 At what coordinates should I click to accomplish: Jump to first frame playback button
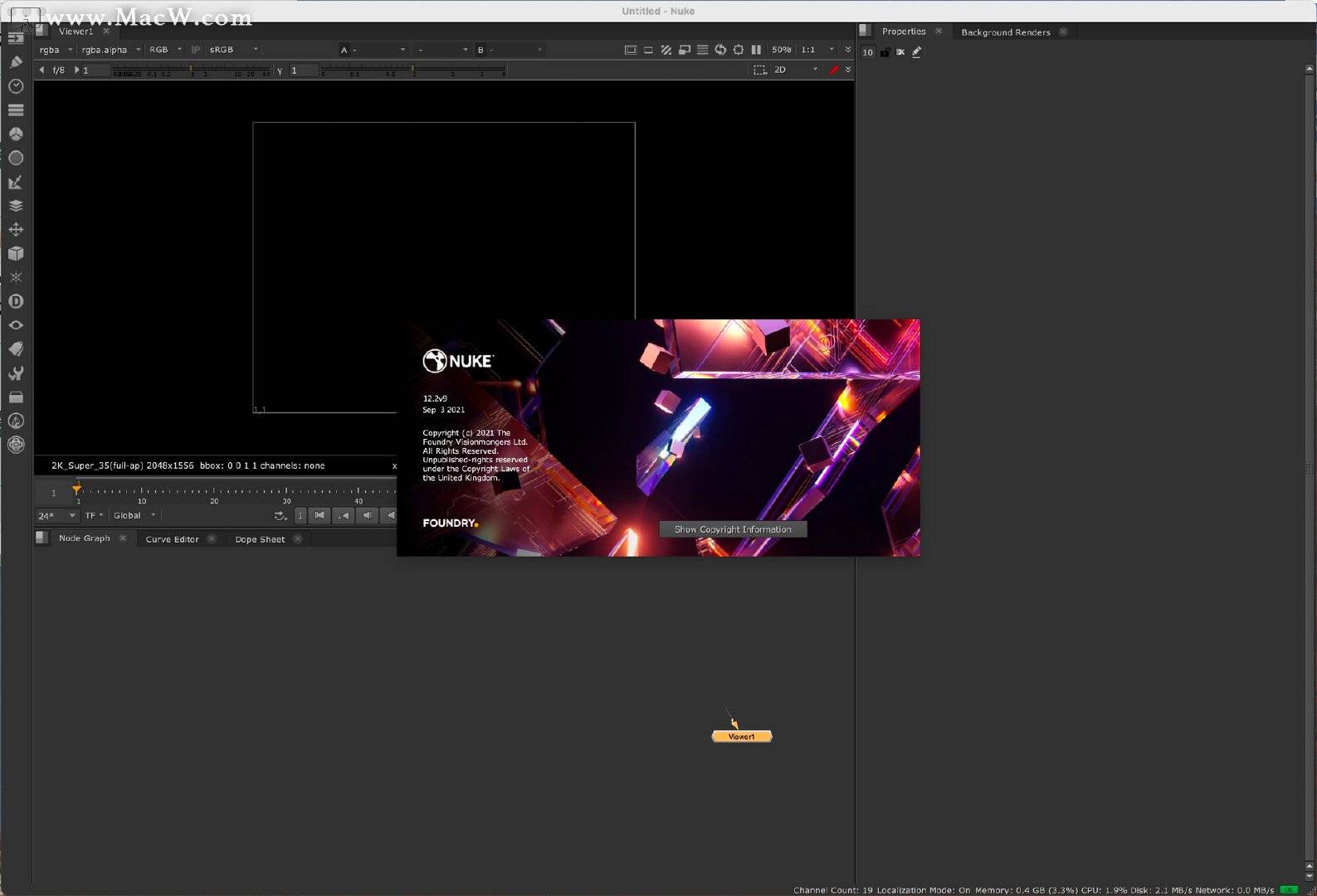319,515
